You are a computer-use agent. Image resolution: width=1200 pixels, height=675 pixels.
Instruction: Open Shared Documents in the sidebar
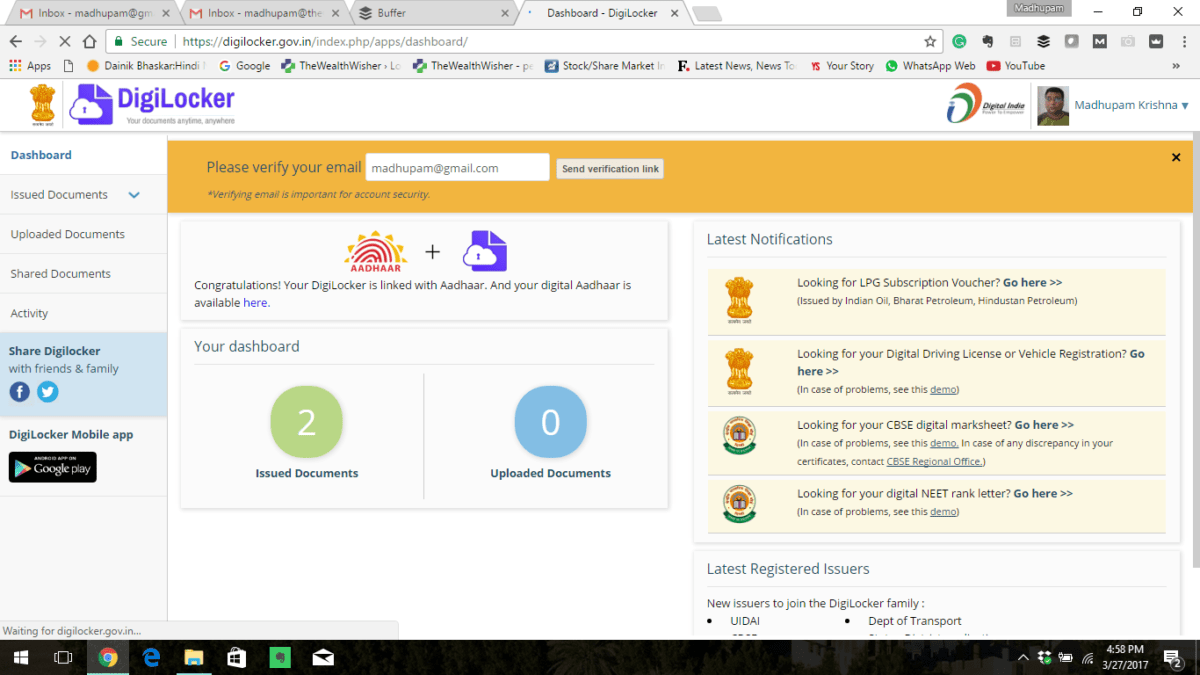coord(61,274)
